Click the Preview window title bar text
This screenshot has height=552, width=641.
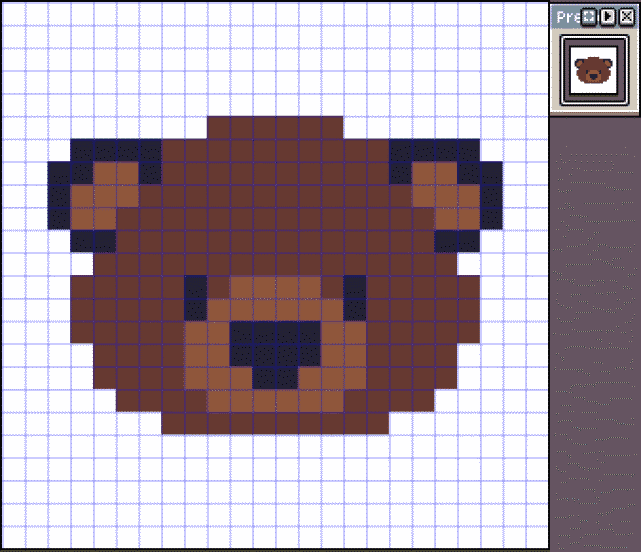(x=569, y=17)
